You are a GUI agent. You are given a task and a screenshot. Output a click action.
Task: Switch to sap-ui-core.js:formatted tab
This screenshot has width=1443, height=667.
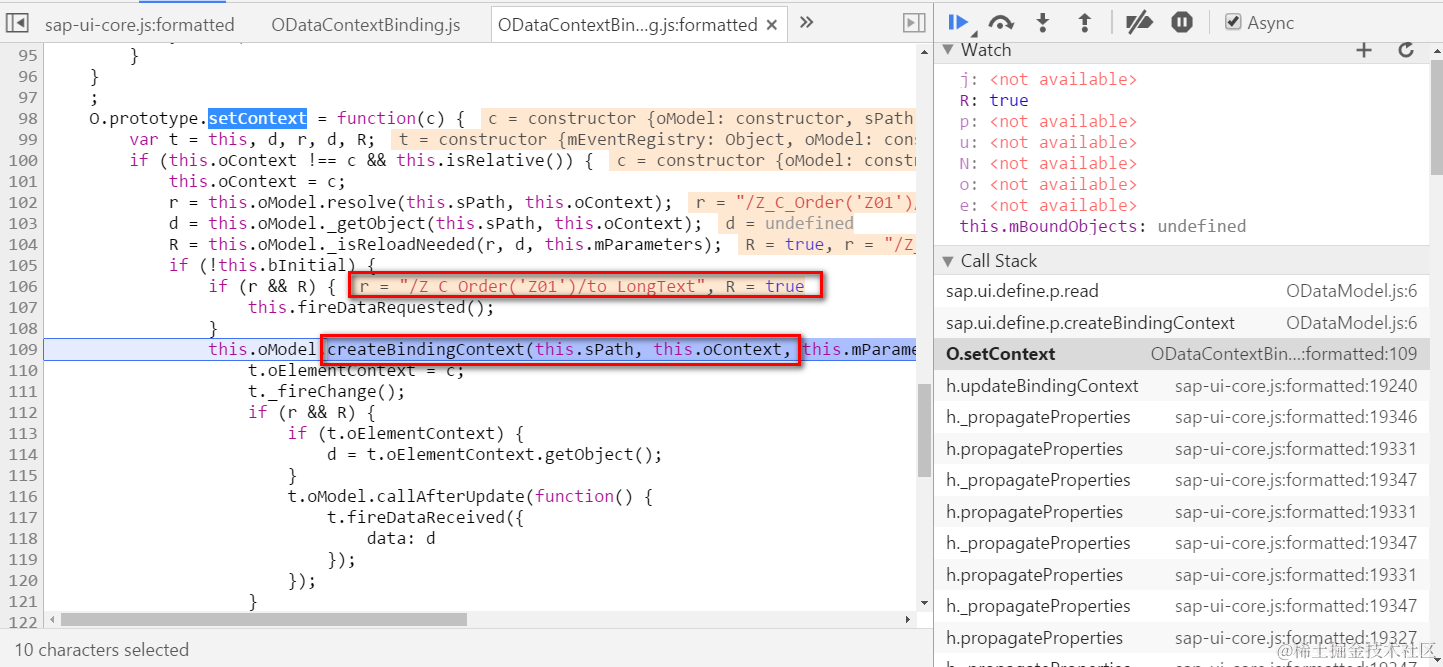click(139, 25)
